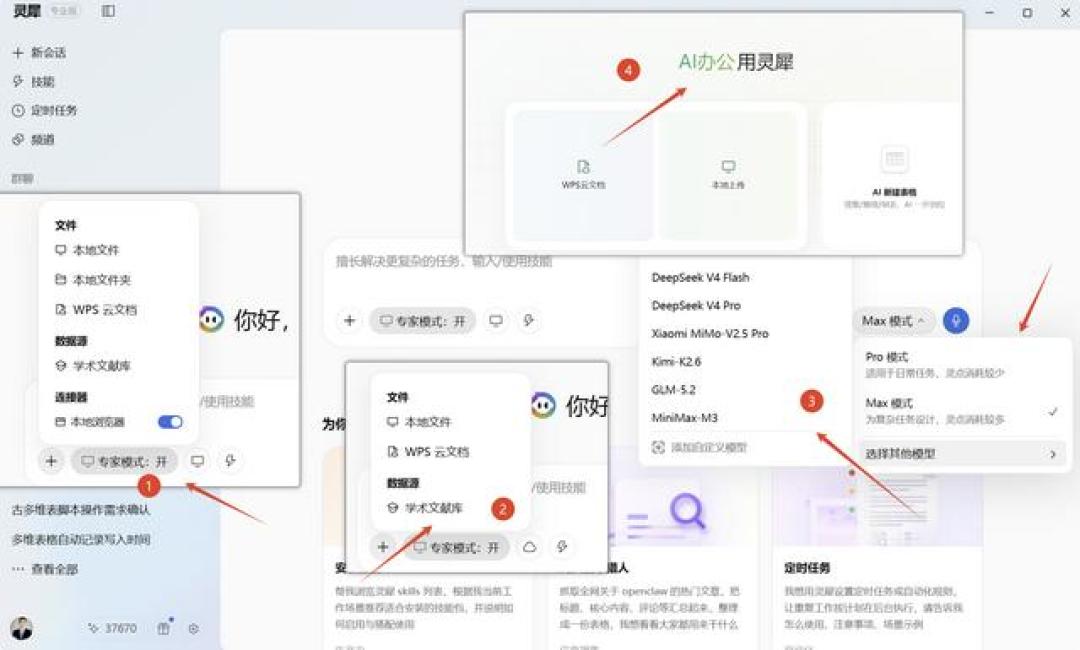This screenshot has width=1080, height=650.
Task: Click the skill bolt icon left of Max 模式
Action: pos(528,320)
